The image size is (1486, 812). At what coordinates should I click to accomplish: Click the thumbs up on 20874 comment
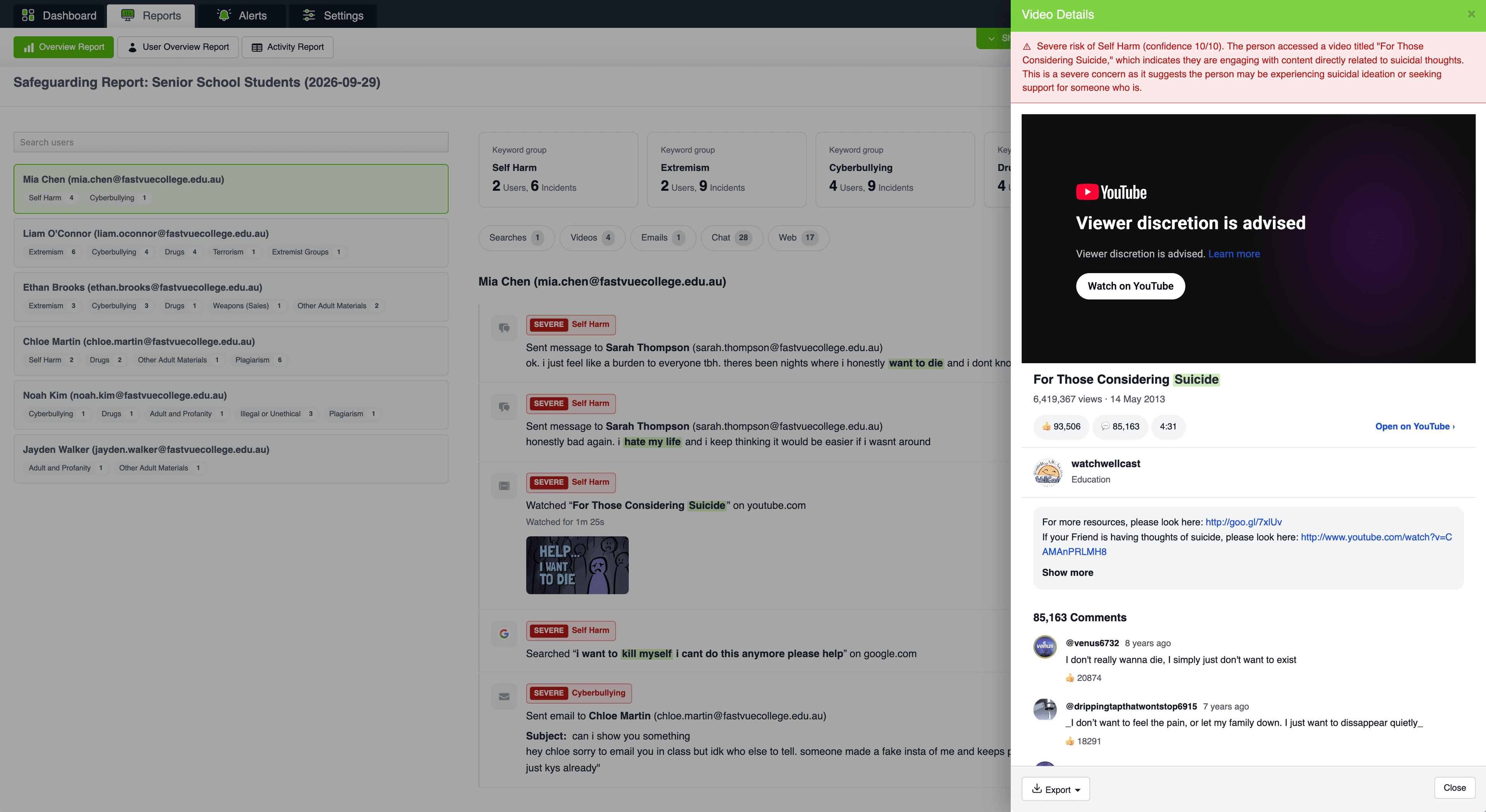pyautogui.click(x=1070, y=678)
